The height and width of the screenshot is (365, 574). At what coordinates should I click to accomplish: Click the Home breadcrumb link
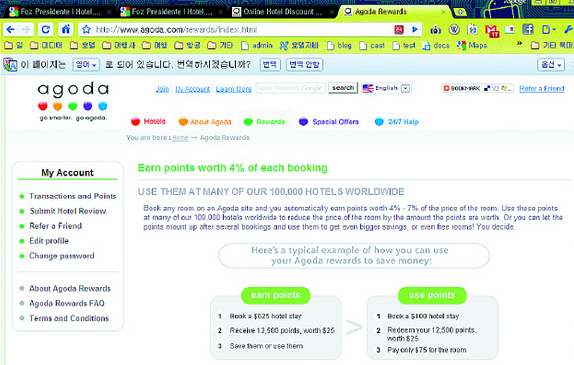180,138
